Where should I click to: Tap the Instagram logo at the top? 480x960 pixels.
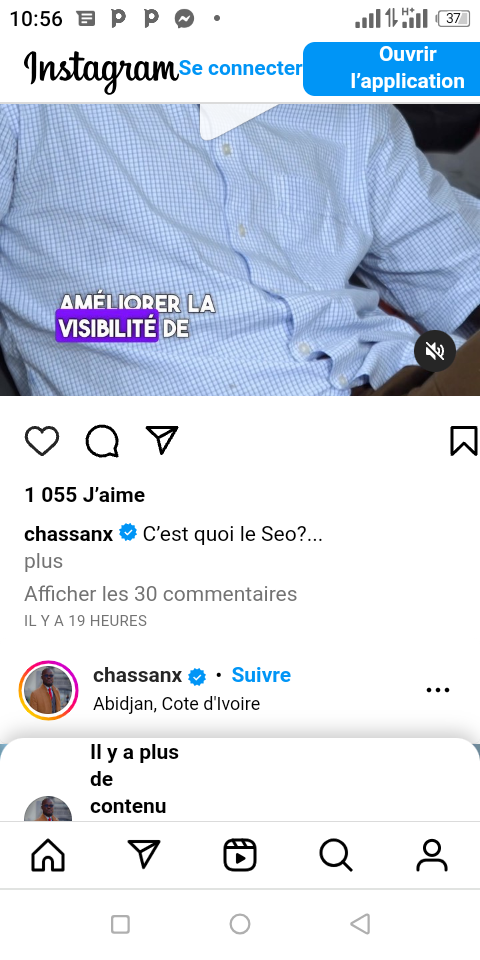(101, 70)
